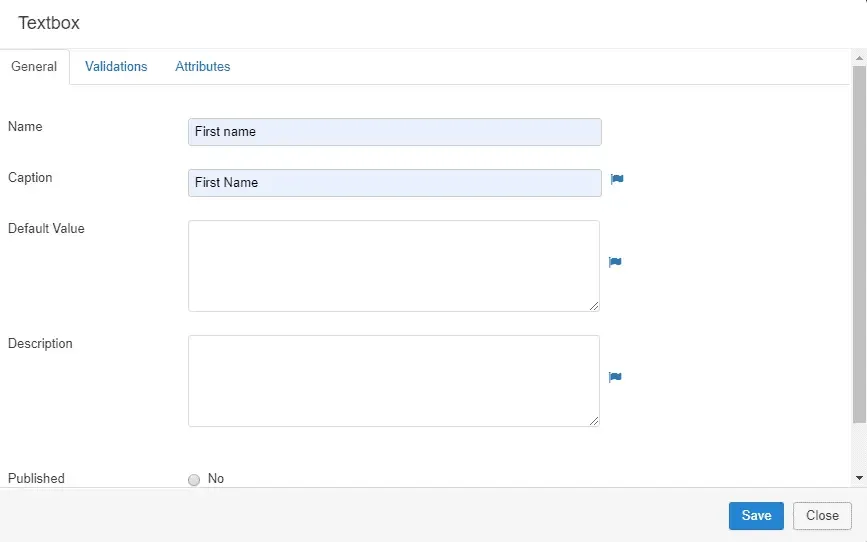Click the scrollbar down arrow

coord(859,478)
